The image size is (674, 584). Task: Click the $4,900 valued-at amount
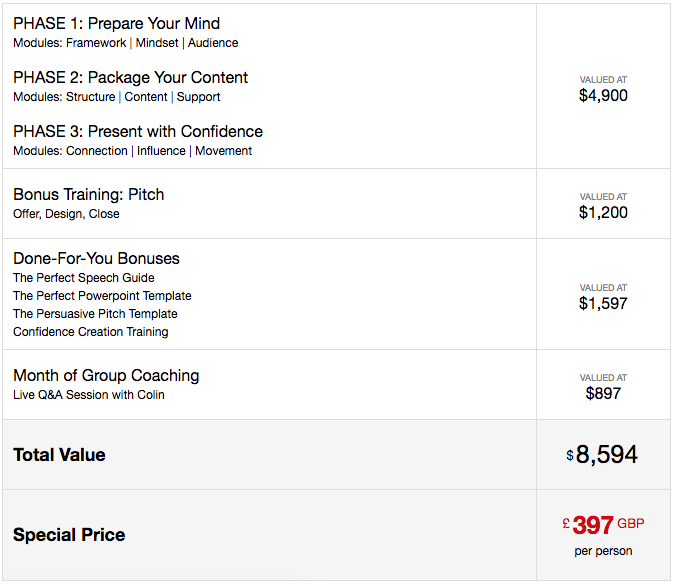point(603,96)
